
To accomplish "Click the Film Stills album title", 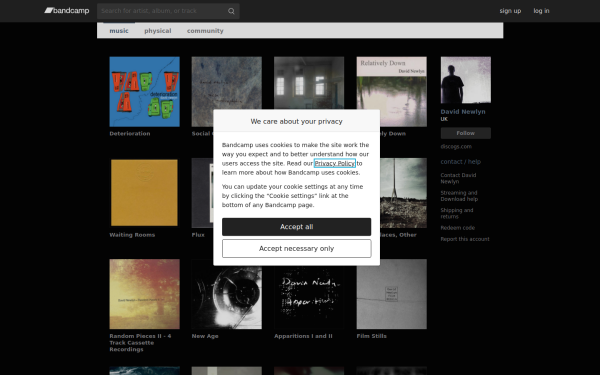I will click(372, 336).
